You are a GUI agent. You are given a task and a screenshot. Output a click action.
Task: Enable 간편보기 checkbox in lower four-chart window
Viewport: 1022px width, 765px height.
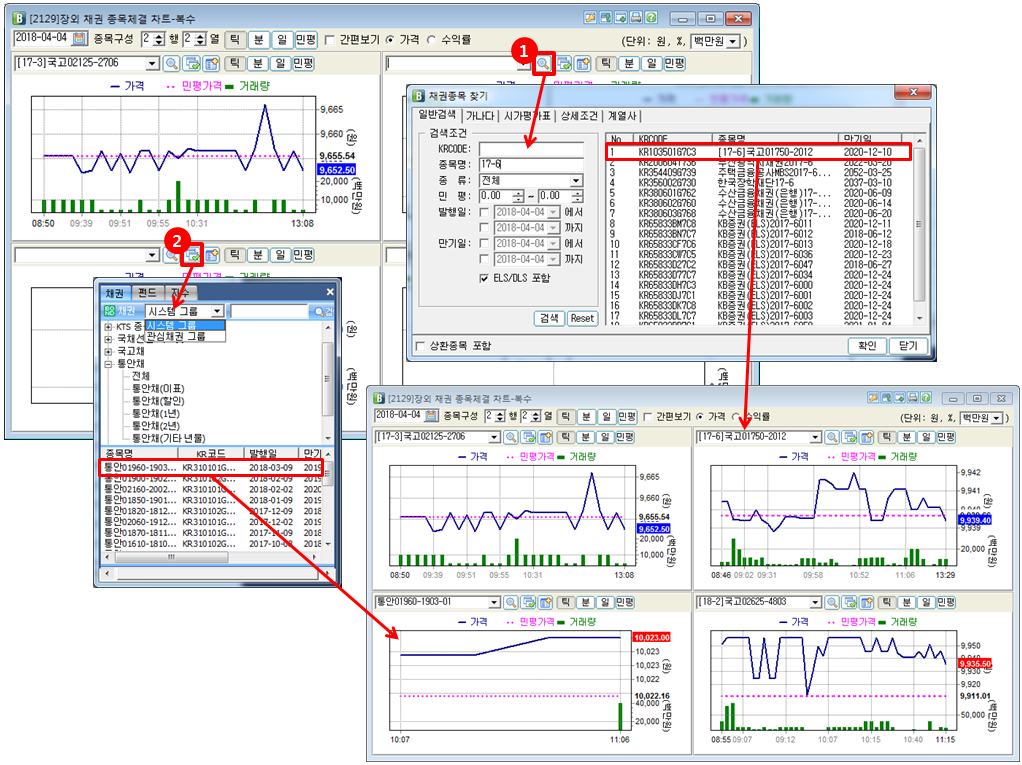pos(647,416)
